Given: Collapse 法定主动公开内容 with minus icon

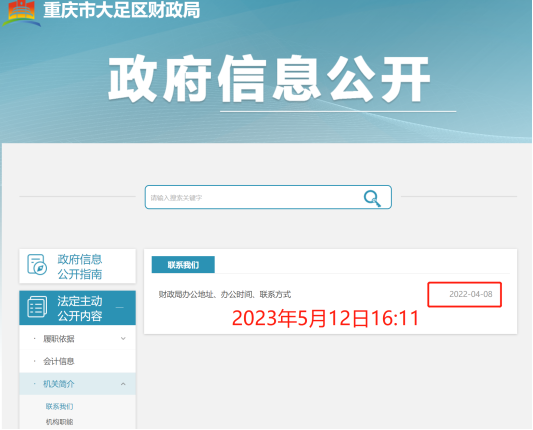Looking at the screenshot, I should 120,308.
